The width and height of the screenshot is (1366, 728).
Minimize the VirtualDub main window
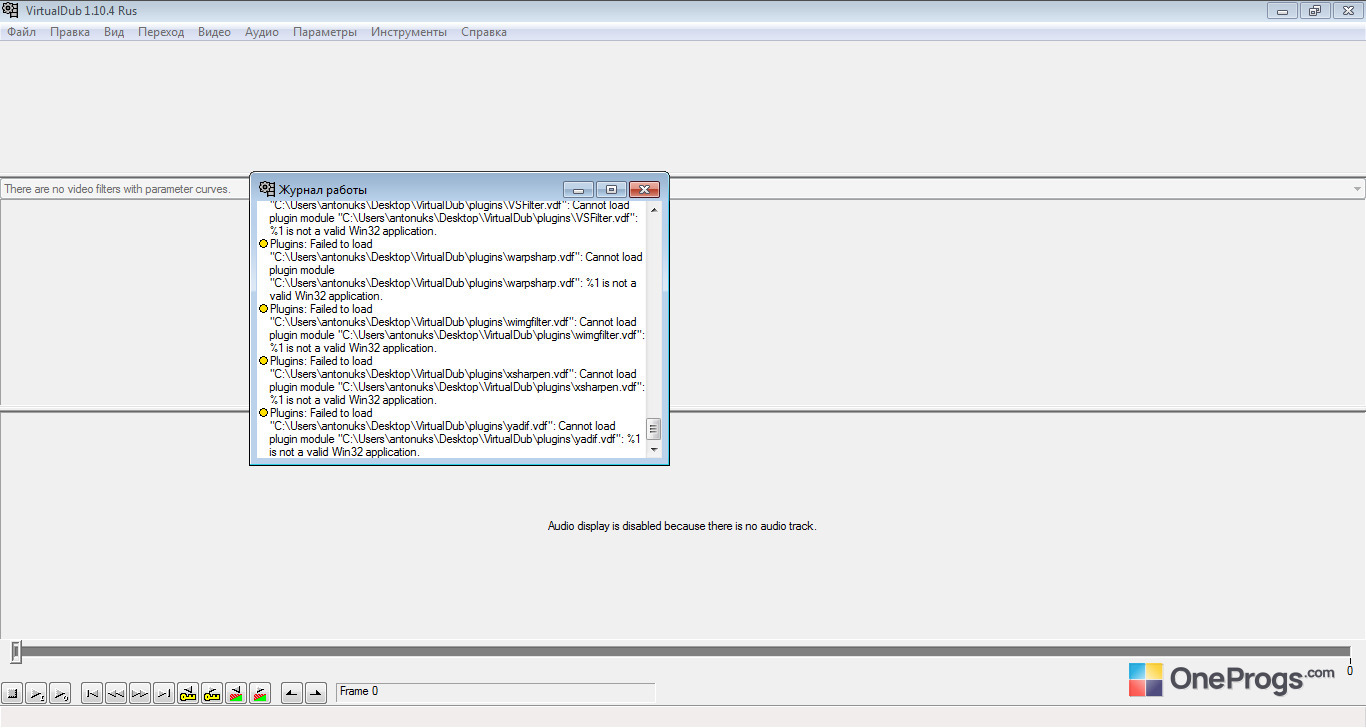(x=1283, y=10)
